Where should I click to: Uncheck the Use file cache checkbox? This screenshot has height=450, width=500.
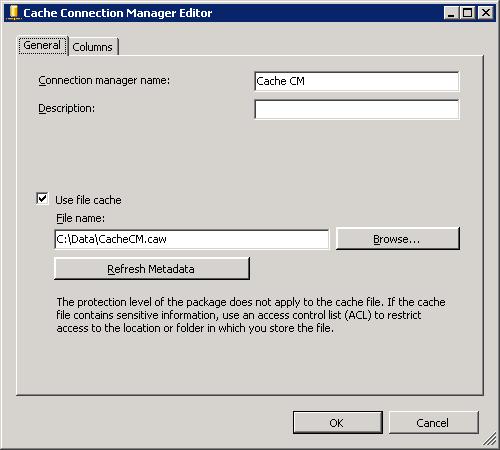click(42, 199)
